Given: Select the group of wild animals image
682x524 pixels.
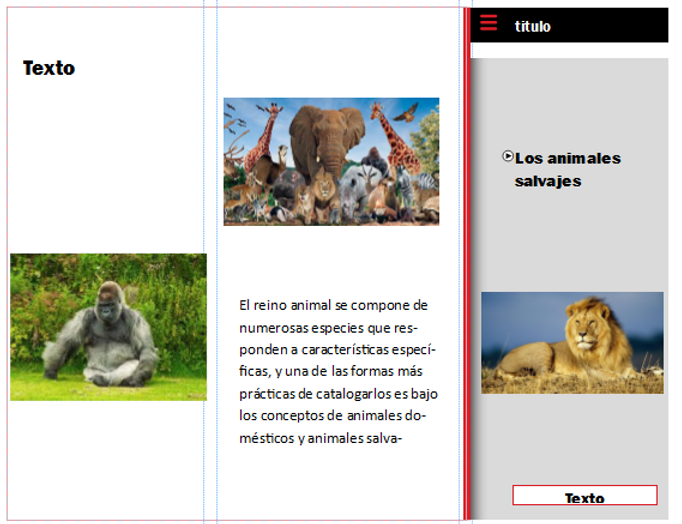Looking at the screenshot, I should 331,161.
